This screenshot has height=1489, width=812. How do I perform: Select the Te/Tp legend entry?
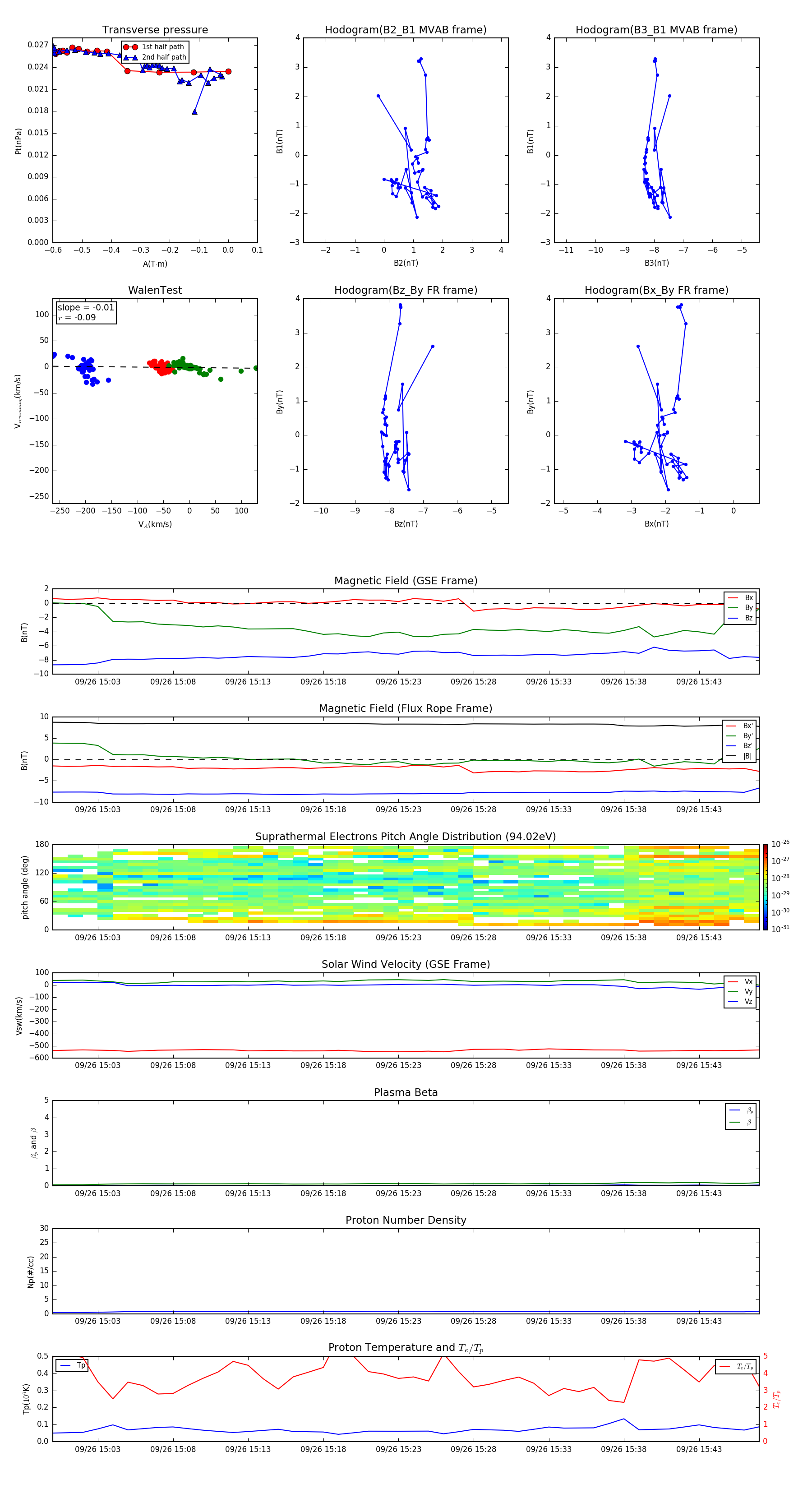tap(736, 1366)
